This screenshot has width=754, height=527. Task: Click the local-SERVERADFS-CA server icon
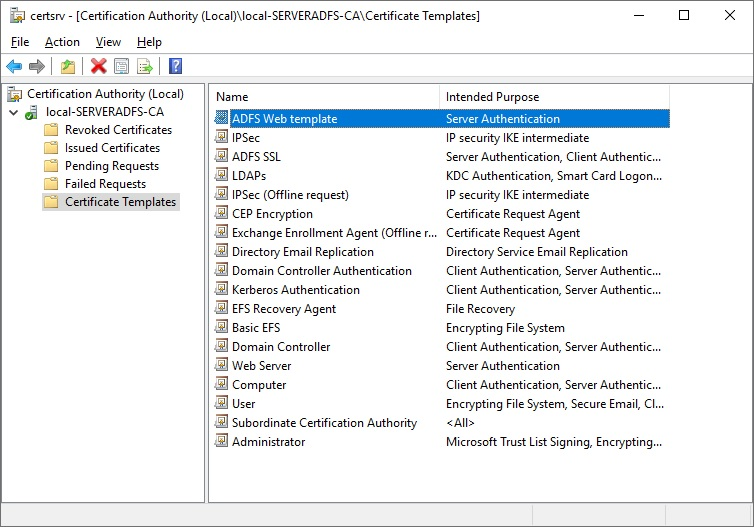click(33, 112)
